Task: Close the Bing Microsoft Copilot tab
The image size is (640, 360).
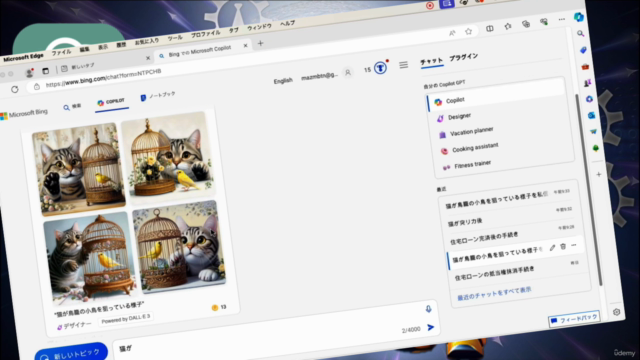Action: pos(245,46)
